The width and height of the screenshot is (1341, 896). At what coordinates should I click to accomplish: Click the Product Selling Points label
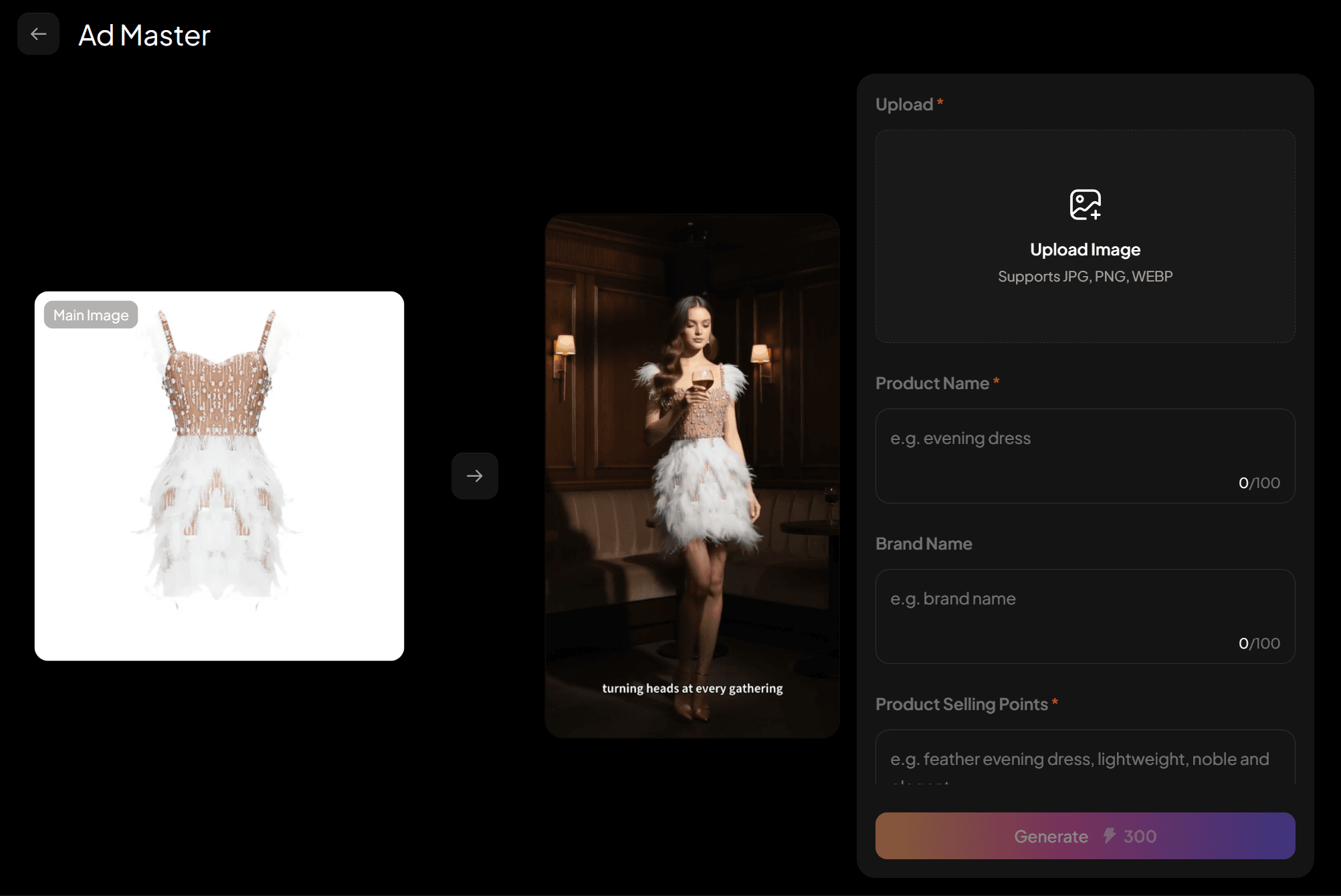[x=961, y=704]
